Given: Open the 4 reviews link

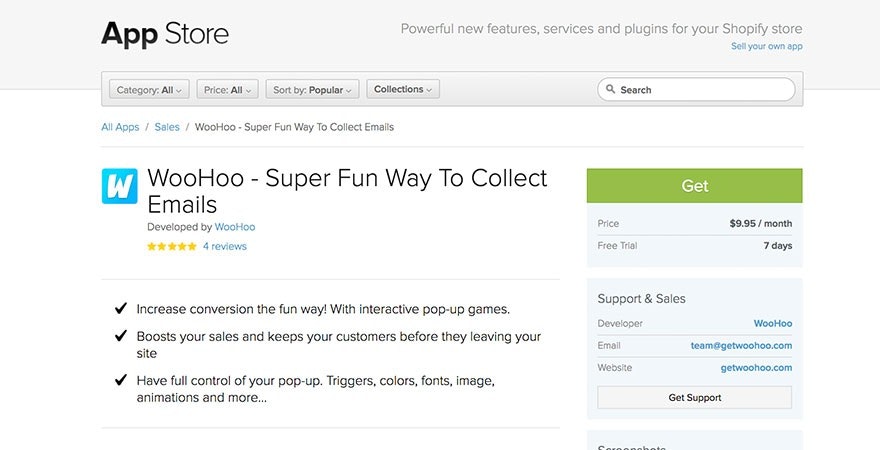Looking at the screenshot, I should point(224,246).
